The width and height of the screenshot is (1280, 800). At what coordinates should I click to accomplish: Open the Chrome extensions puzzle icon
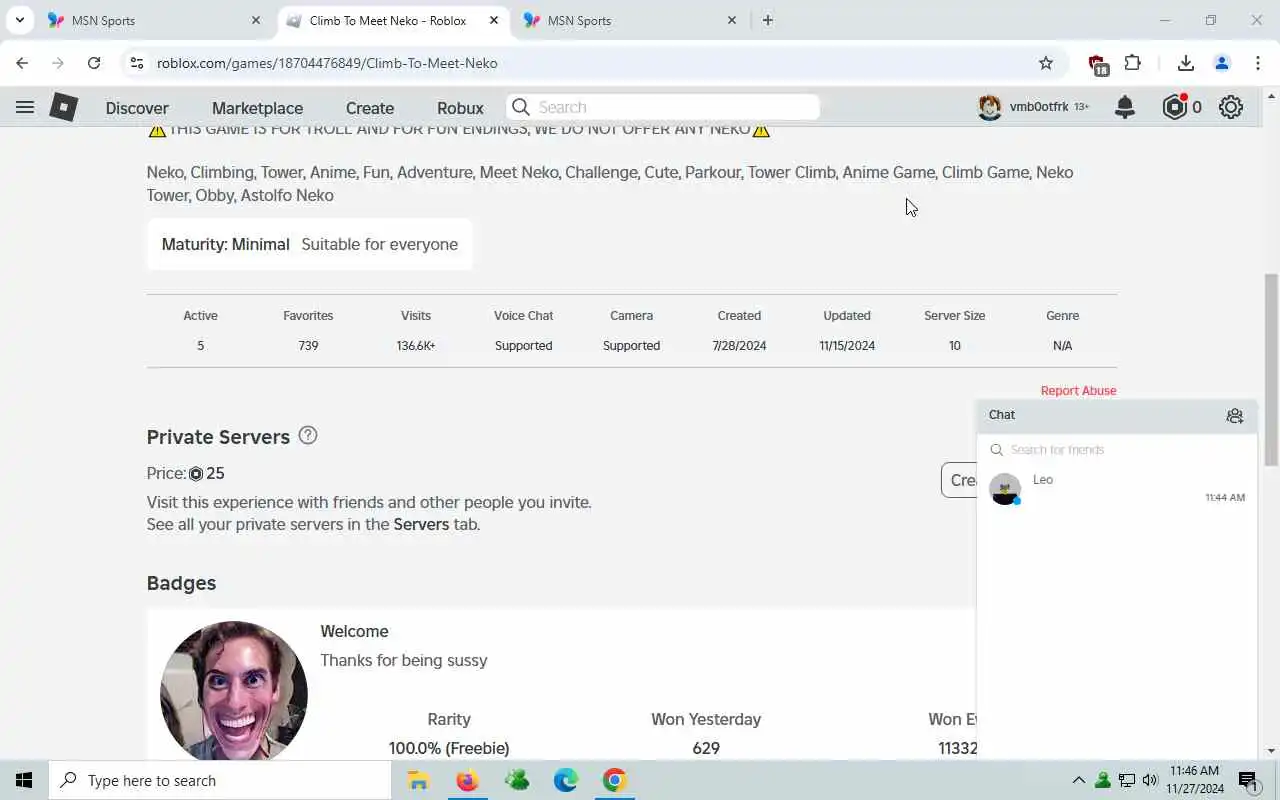tap(1132, 63)
